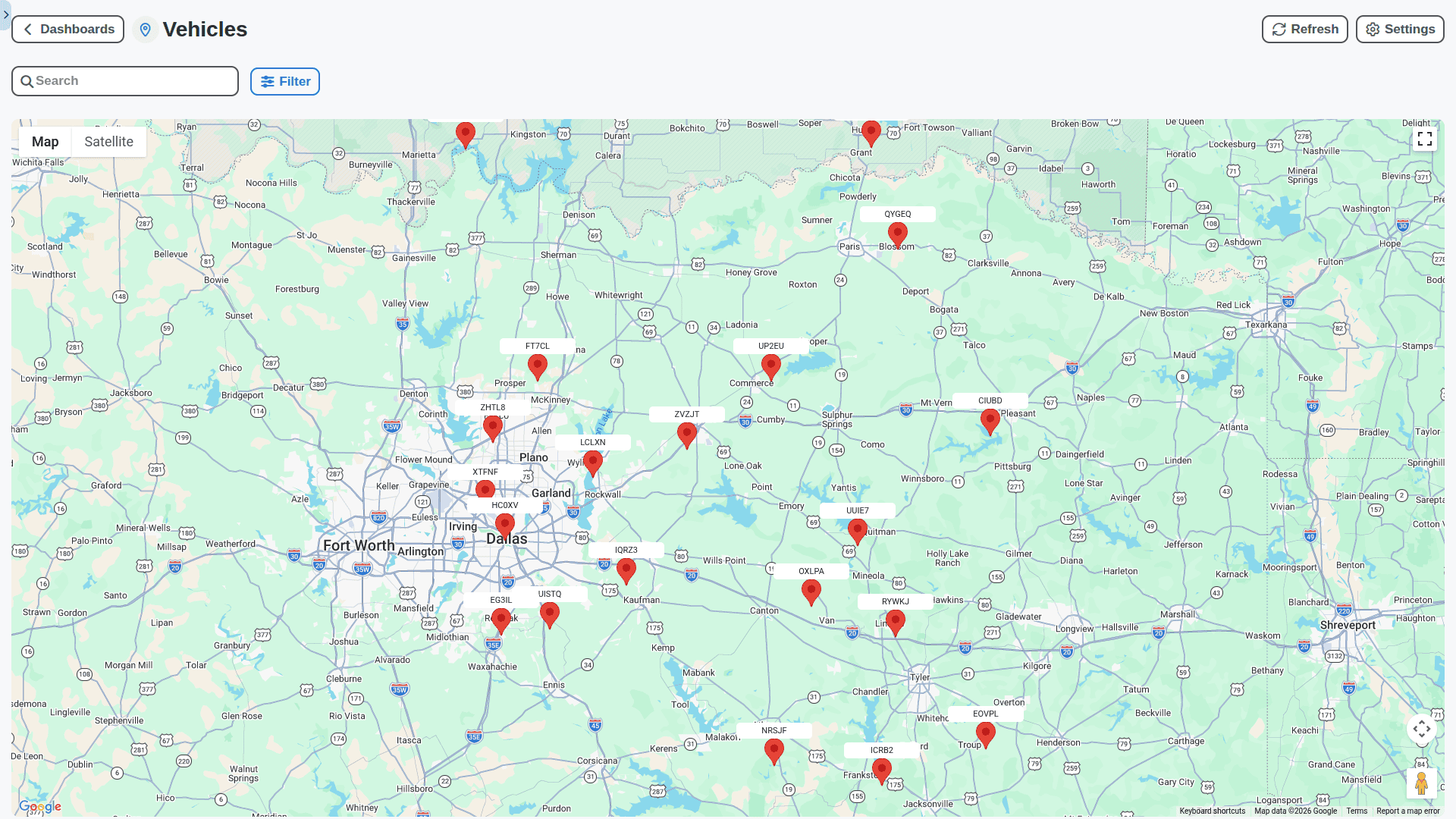Select the Map view tab

(x=44, y=141)
